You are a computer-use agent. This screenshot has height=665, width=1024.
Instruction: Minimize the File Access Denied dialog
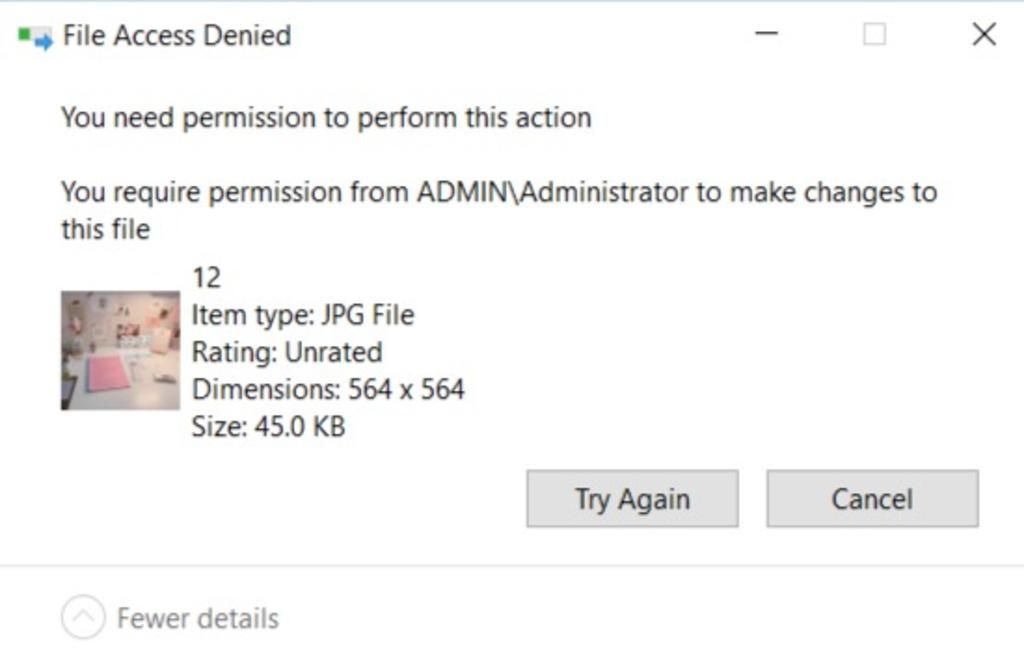tap(767, 35)
